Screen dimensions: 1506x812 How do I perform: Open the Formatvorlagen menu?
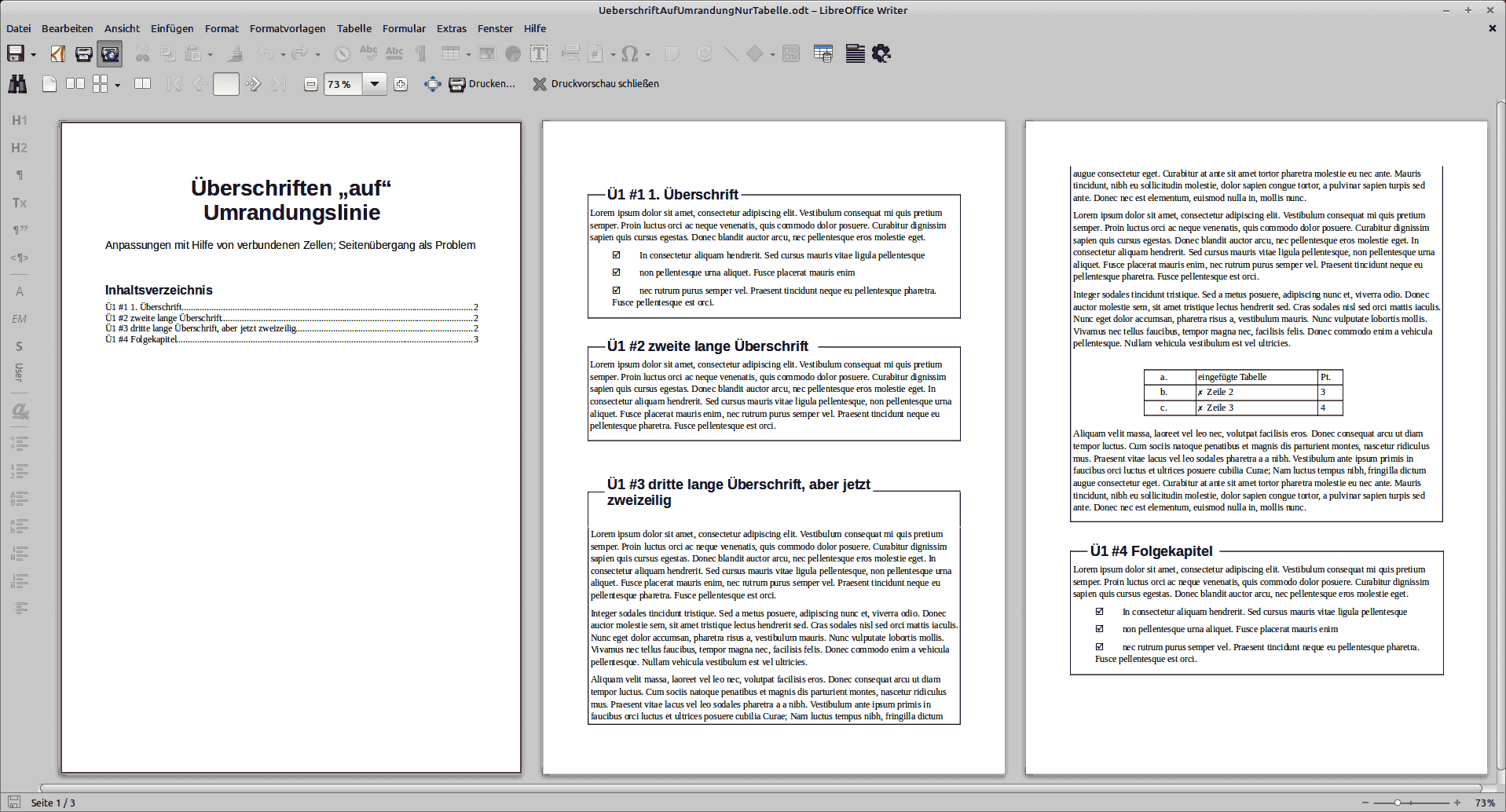pos(288,28)
